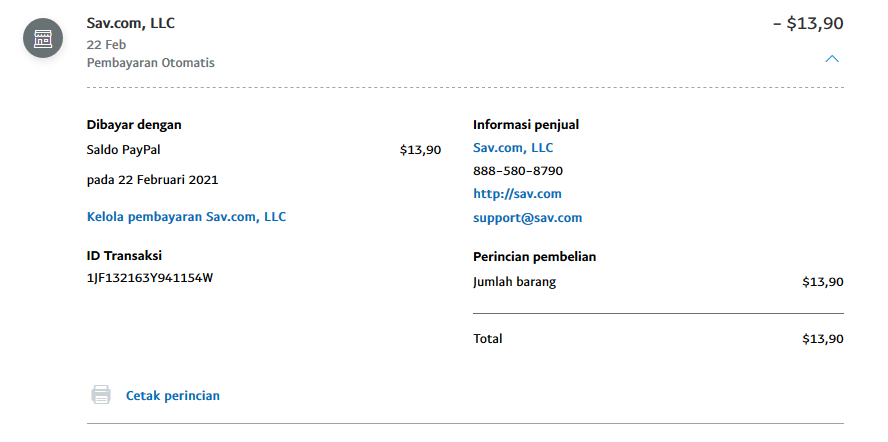Open the Sav.com, LLC seller link

[513, 148]
